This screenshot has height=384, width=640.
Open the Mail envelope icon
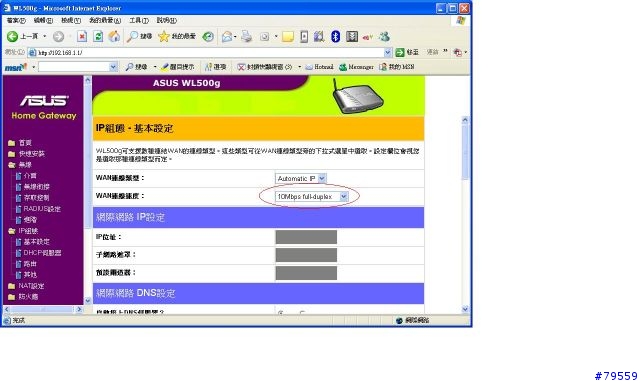[227, 37]
